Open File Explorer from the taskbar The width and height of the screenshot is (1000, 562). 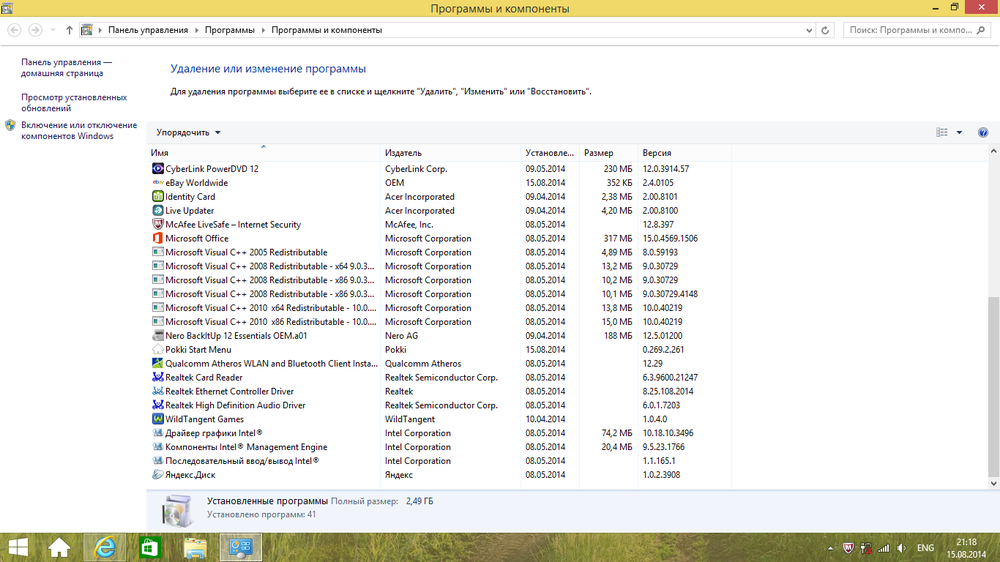click(195, 547)
